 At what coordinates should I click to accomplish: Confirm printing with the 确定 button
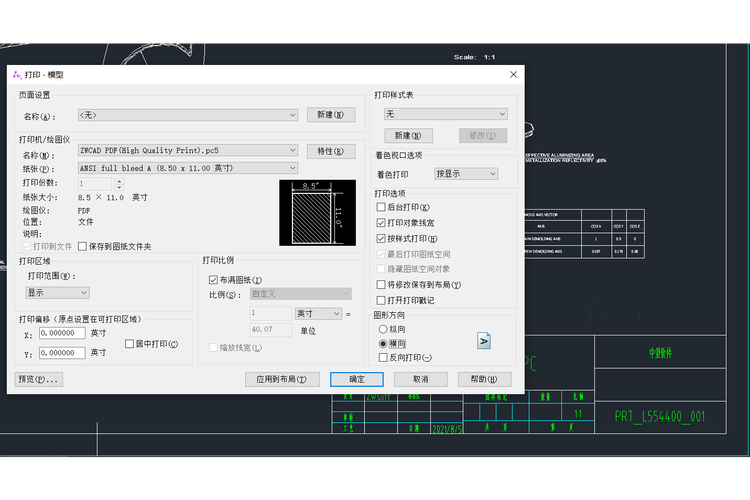coord(357,379)
